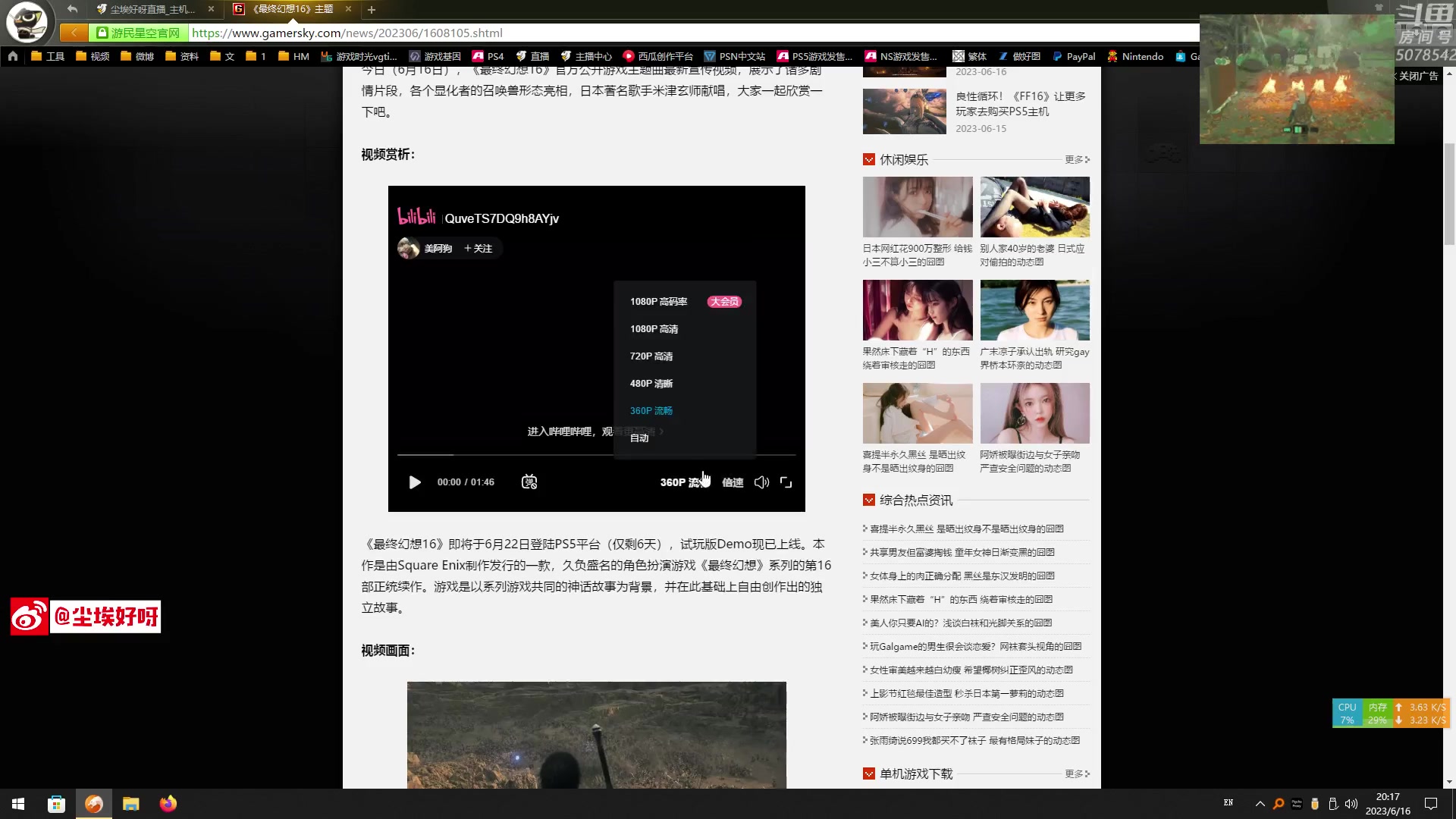Open 休闲娱乐 更多 link

[1077, 160]
